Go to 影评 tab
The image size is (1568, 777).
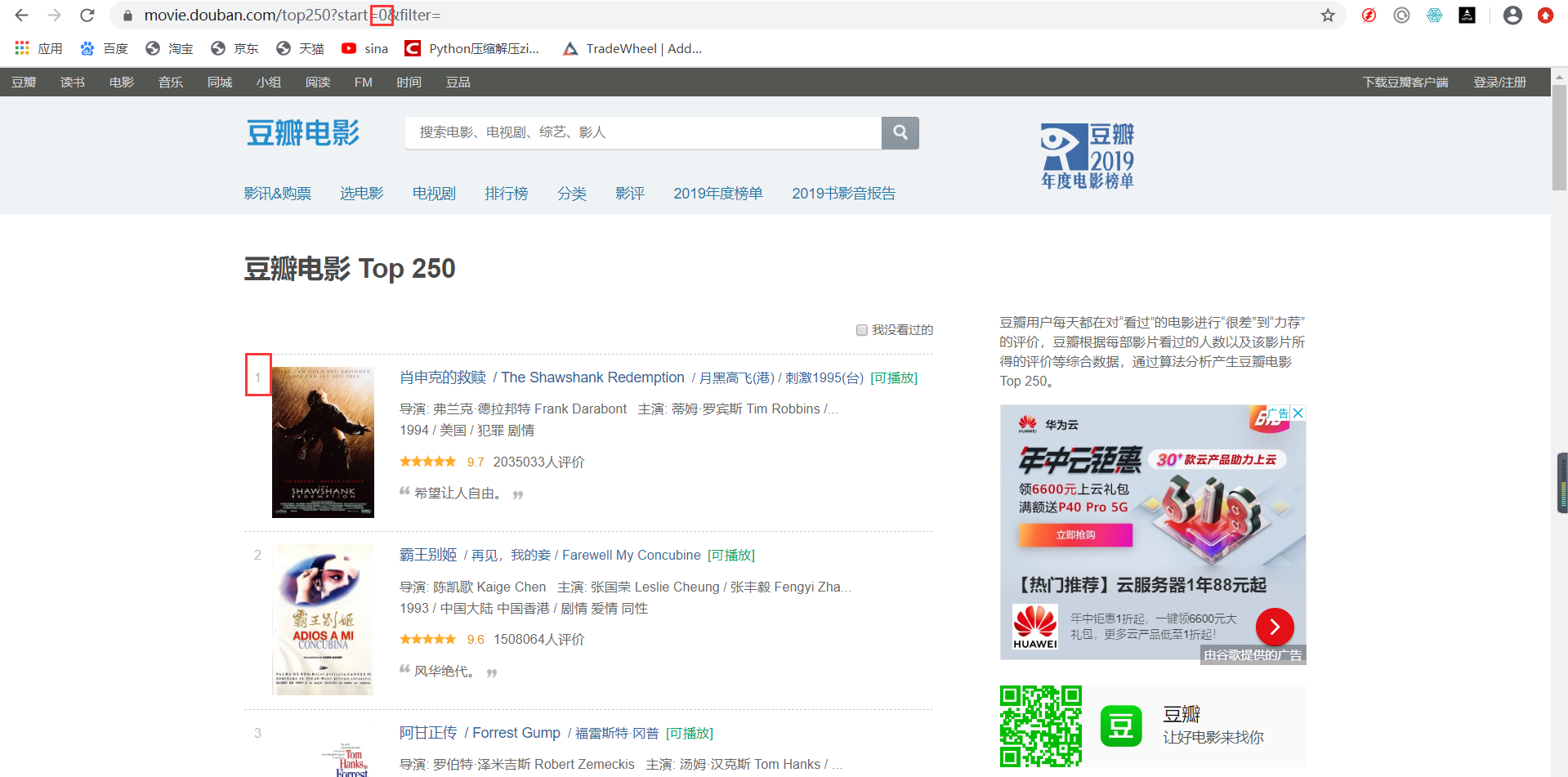630,194
